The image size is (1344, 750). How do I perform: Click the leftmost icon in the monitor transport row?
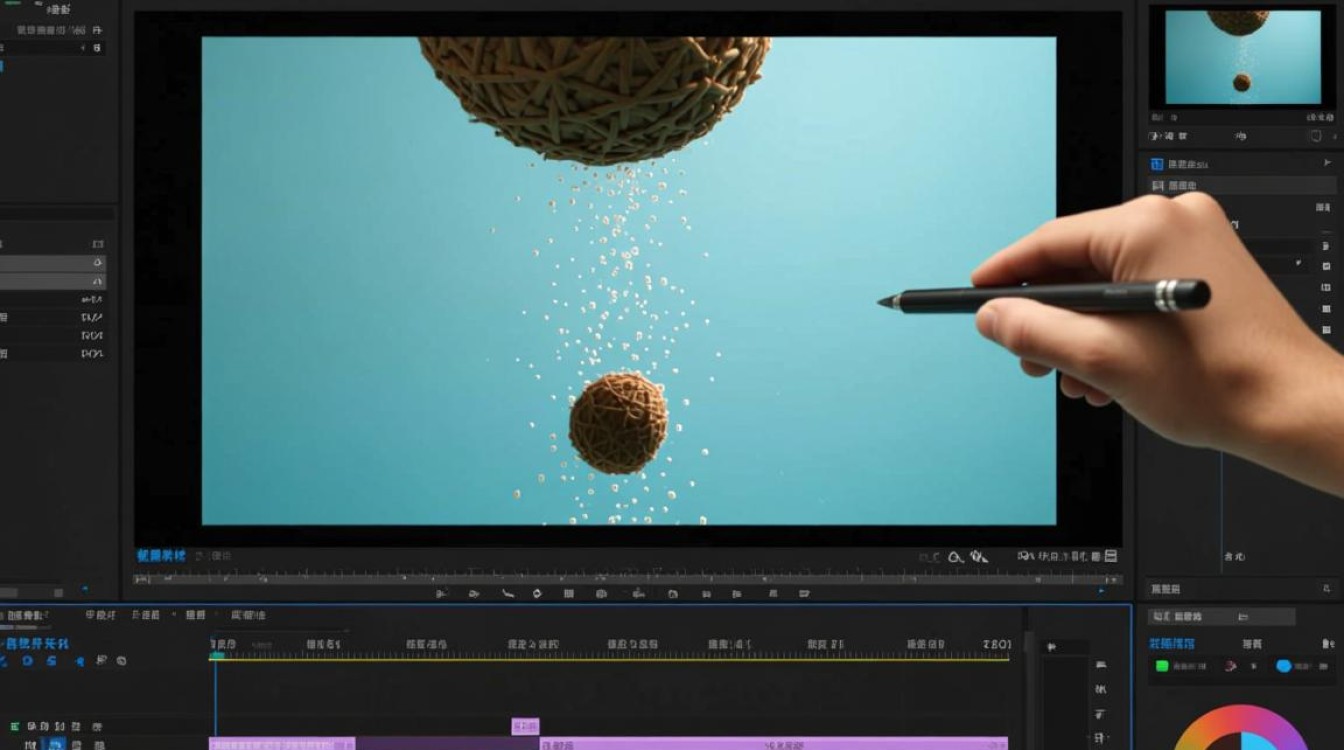442,593
